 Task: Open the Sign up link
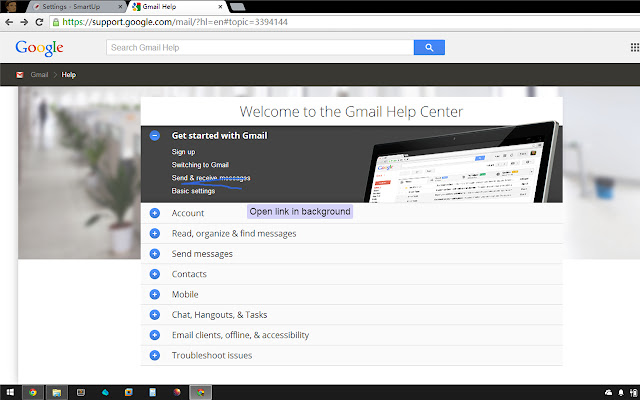pos(183,152)
